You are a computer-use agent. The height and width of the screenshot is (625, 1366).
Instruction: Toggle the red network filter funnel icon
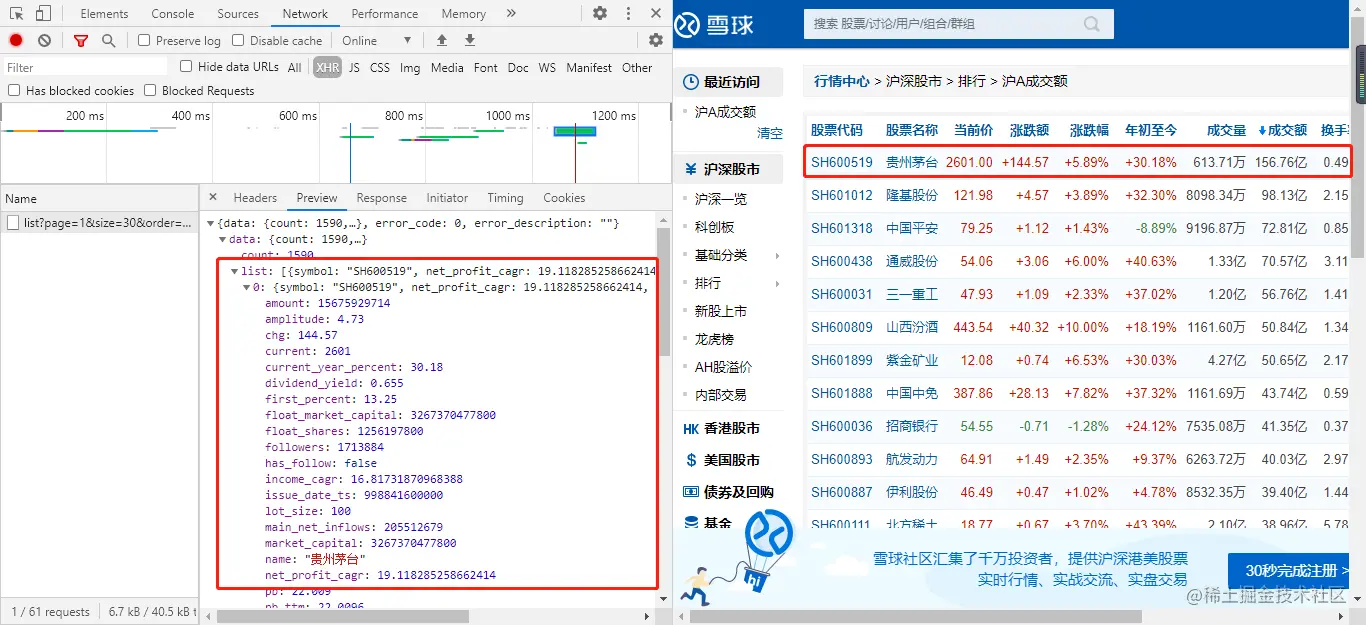[81, 40]
